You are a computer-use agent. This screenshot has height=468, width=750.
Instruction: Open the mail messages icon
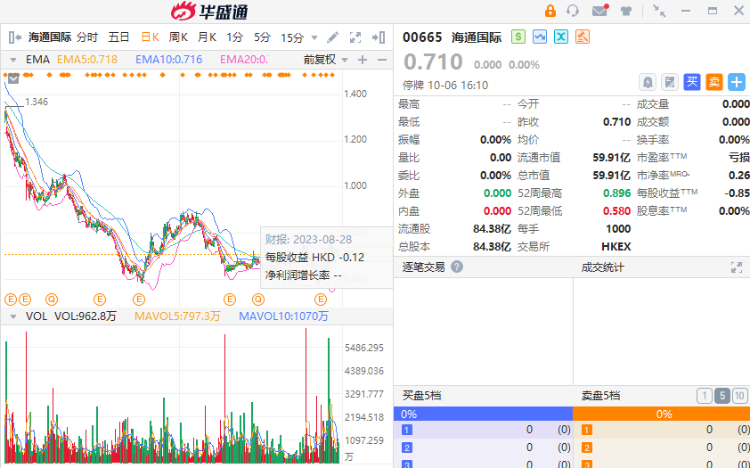tap(600, 11)
